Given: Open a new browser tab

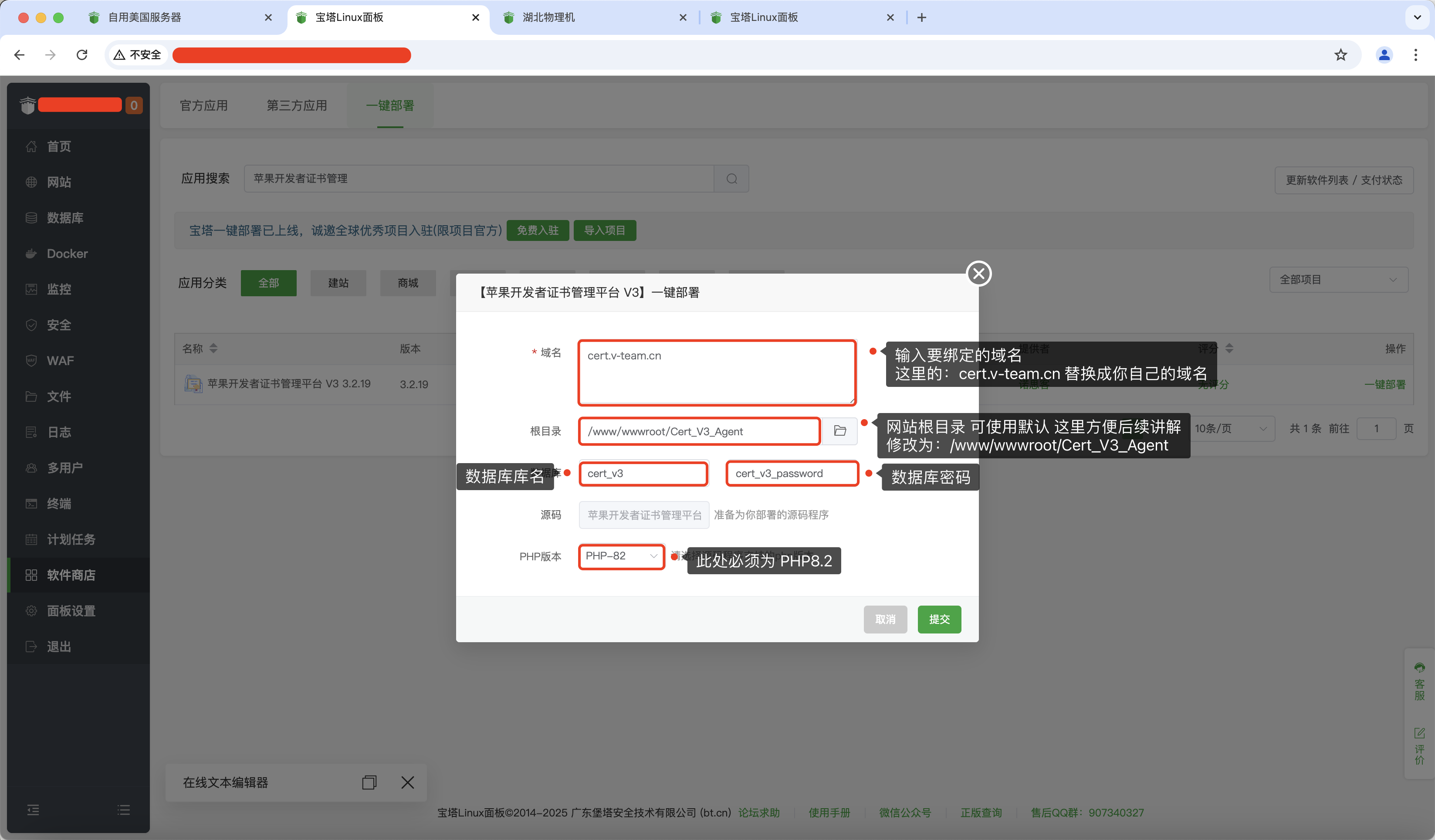Looking at the screenshot, I should click(921, 18).
